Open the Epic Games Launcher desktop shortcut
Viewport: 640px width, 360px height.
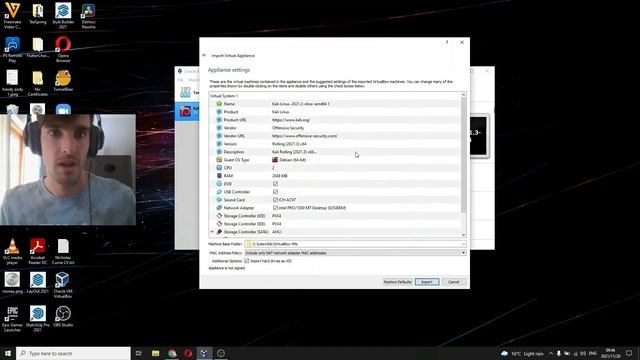[12, 319]
